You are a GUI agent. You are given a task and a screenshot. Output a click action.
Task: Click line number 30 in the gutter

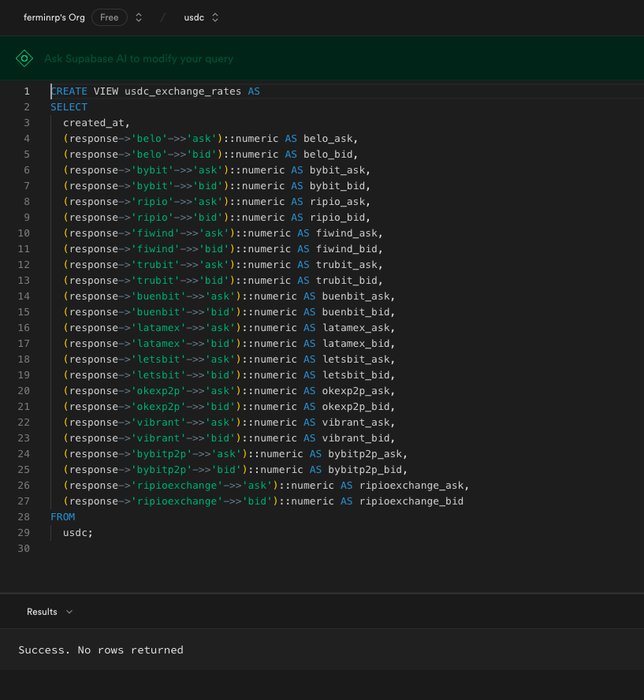click(24, 549)
